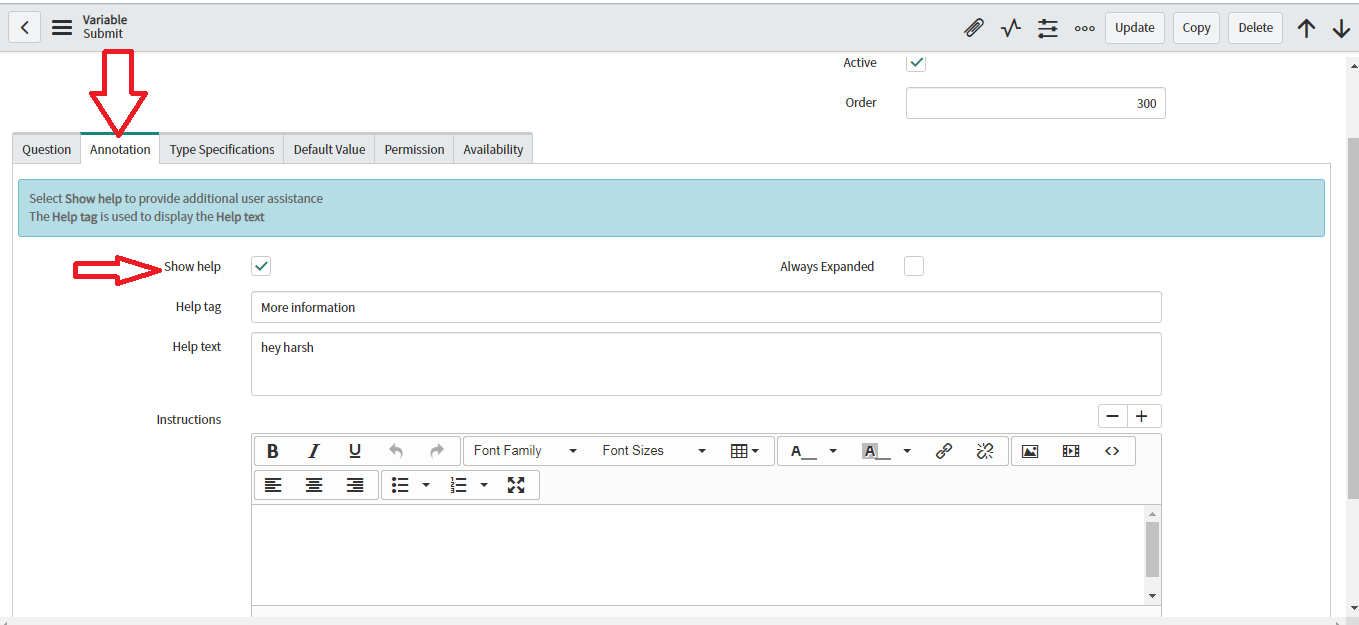Click the editor scrollbar down arrow
The width and height of the screenshot is (1359, 625).
1152,596
